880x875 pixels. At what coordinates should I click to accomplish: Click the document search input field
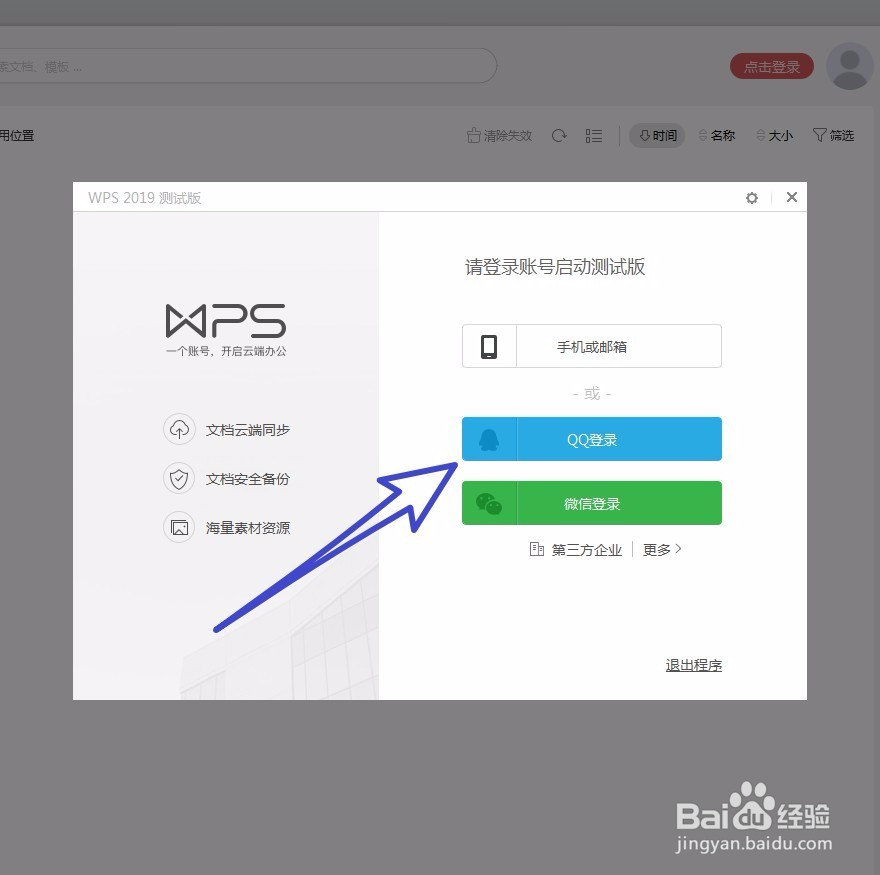click(x=250, y=65)
